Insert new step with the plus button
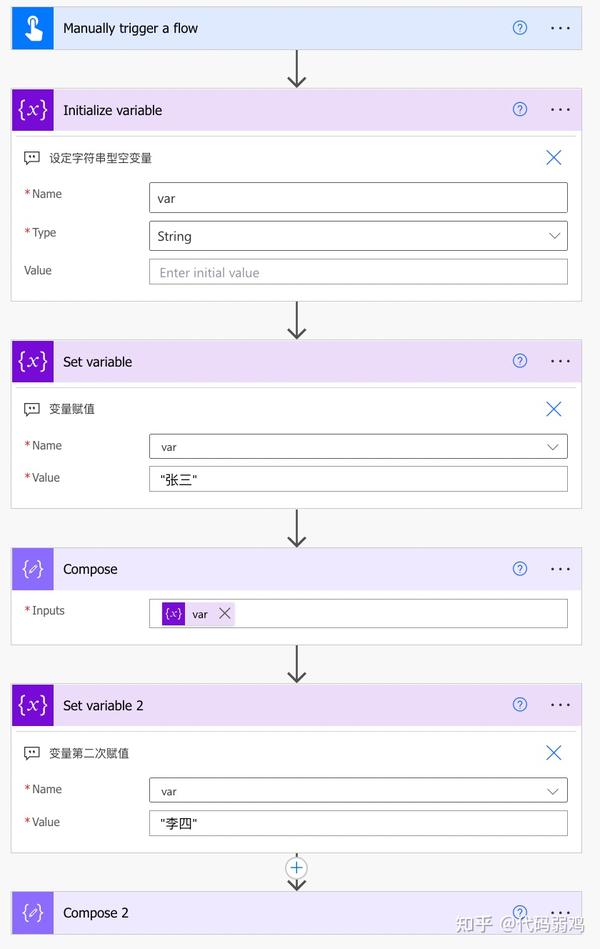Viewport: 600px width, 949px height. [296, 868]
